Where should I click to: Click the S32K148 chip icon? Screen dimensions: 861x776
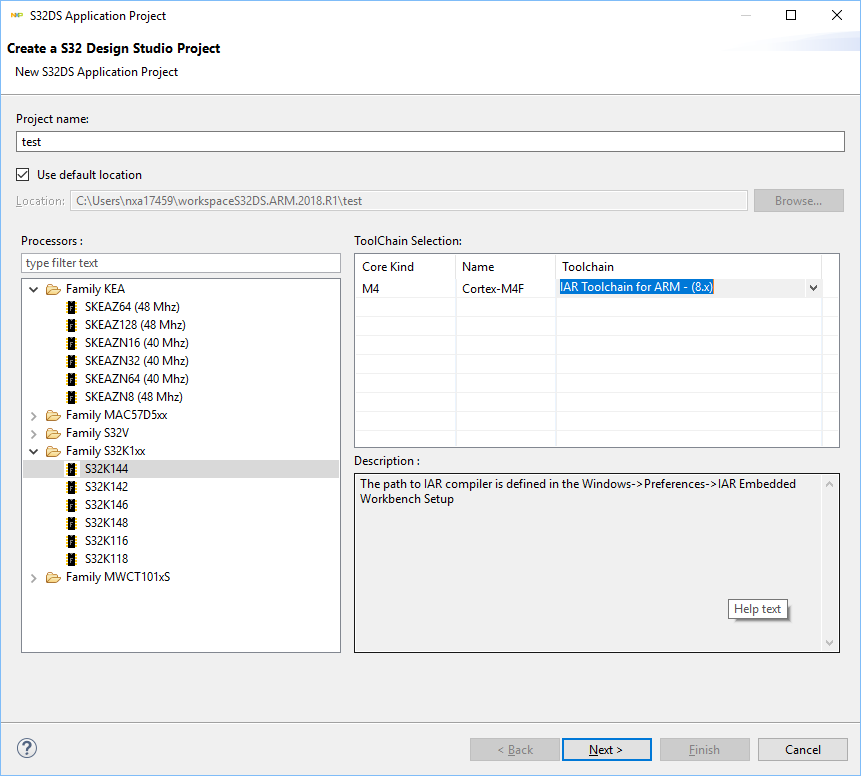(71, 523)
